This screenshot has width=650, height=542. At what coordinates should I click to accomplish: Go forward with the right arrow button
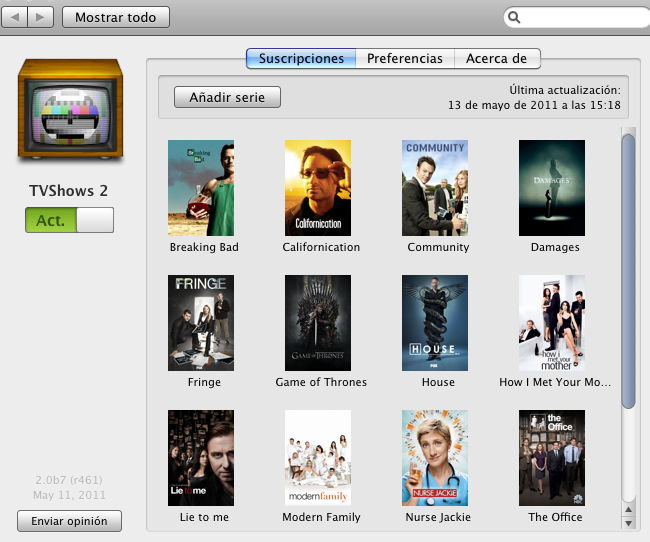pos(41,17)
